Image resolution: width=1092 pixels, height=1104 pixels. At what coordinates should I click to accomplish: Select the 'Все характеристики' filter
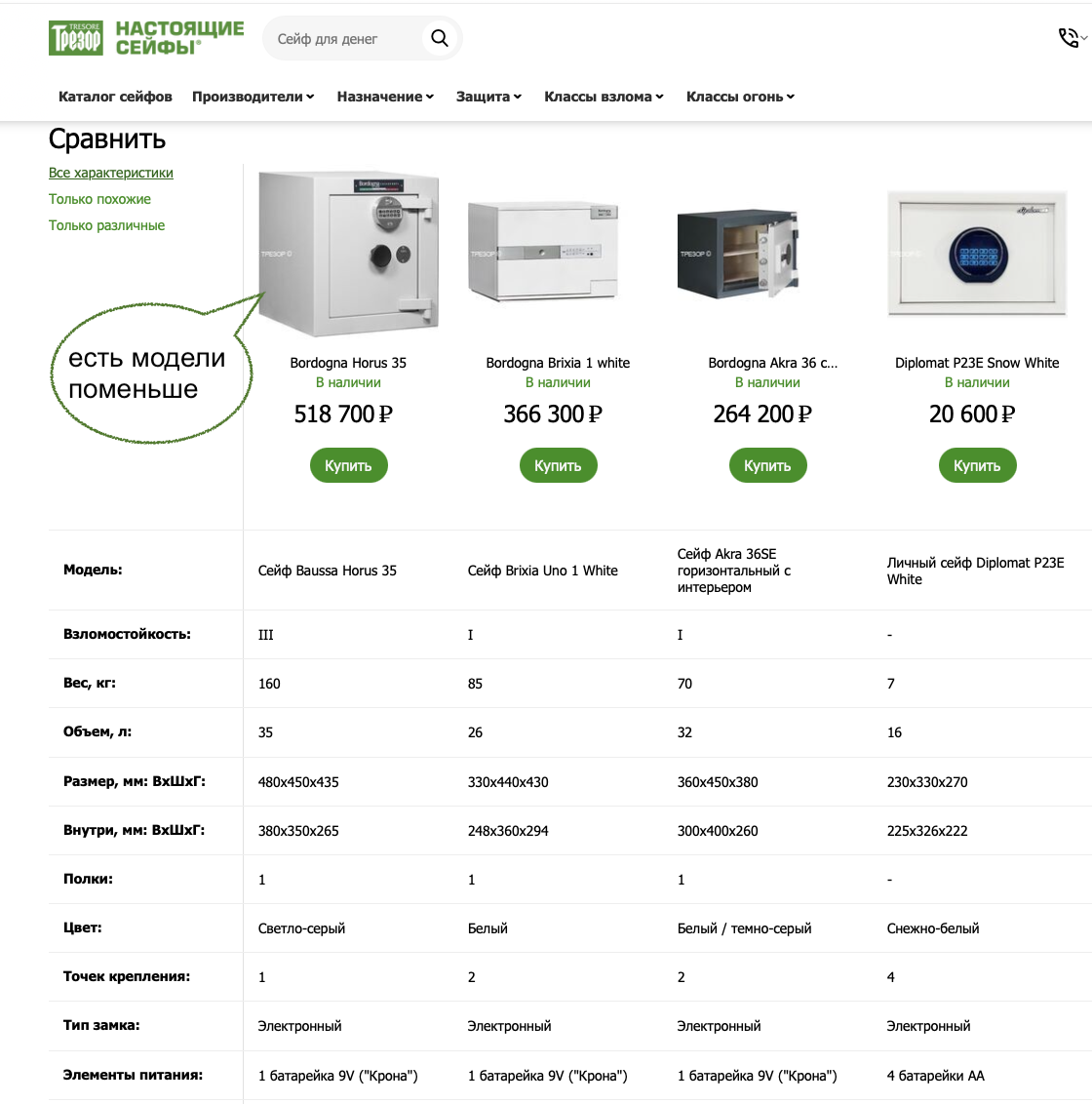(x=110, y=173)
